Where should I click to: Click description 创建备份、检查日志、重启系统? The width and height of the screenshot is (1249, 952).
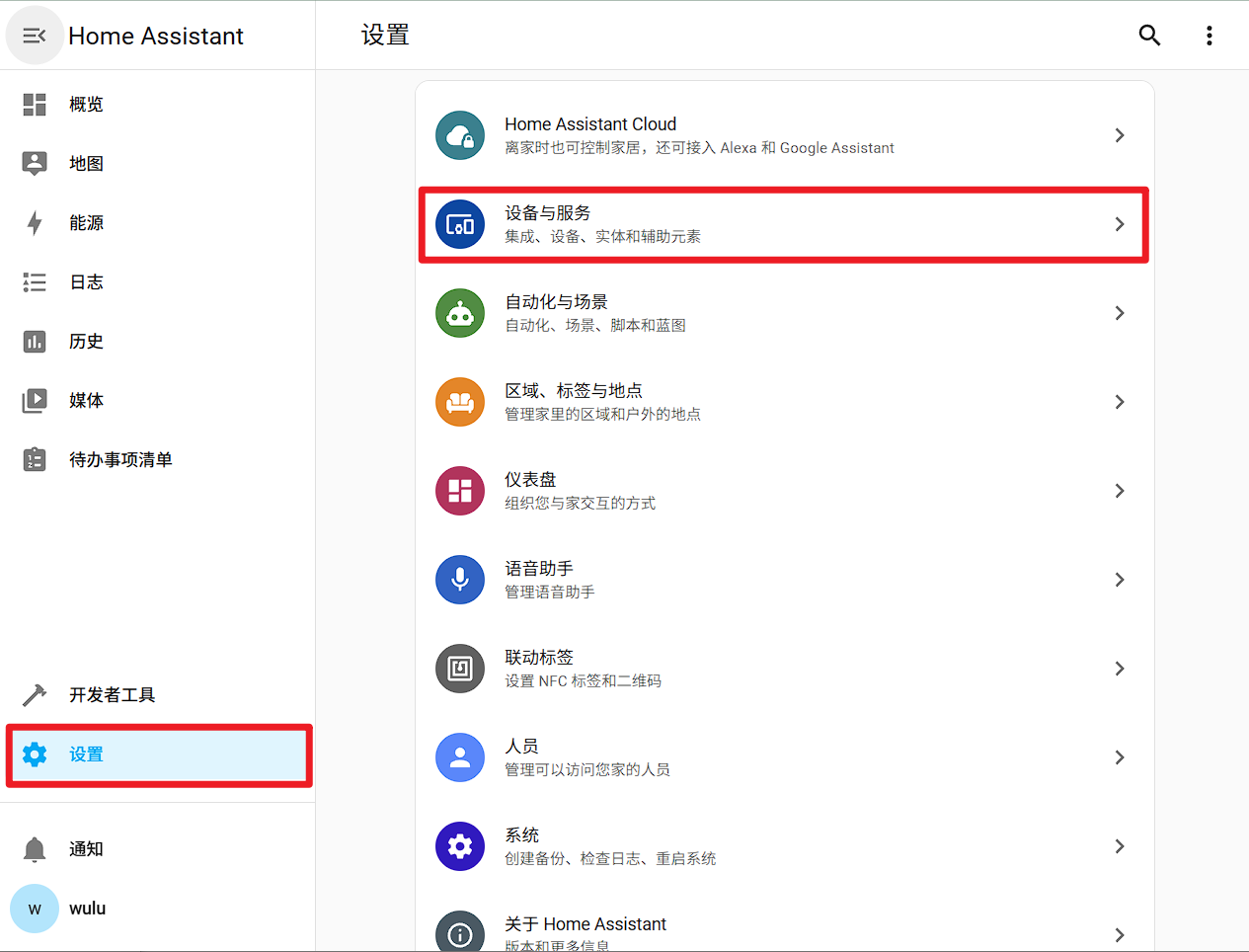point(610,859)
